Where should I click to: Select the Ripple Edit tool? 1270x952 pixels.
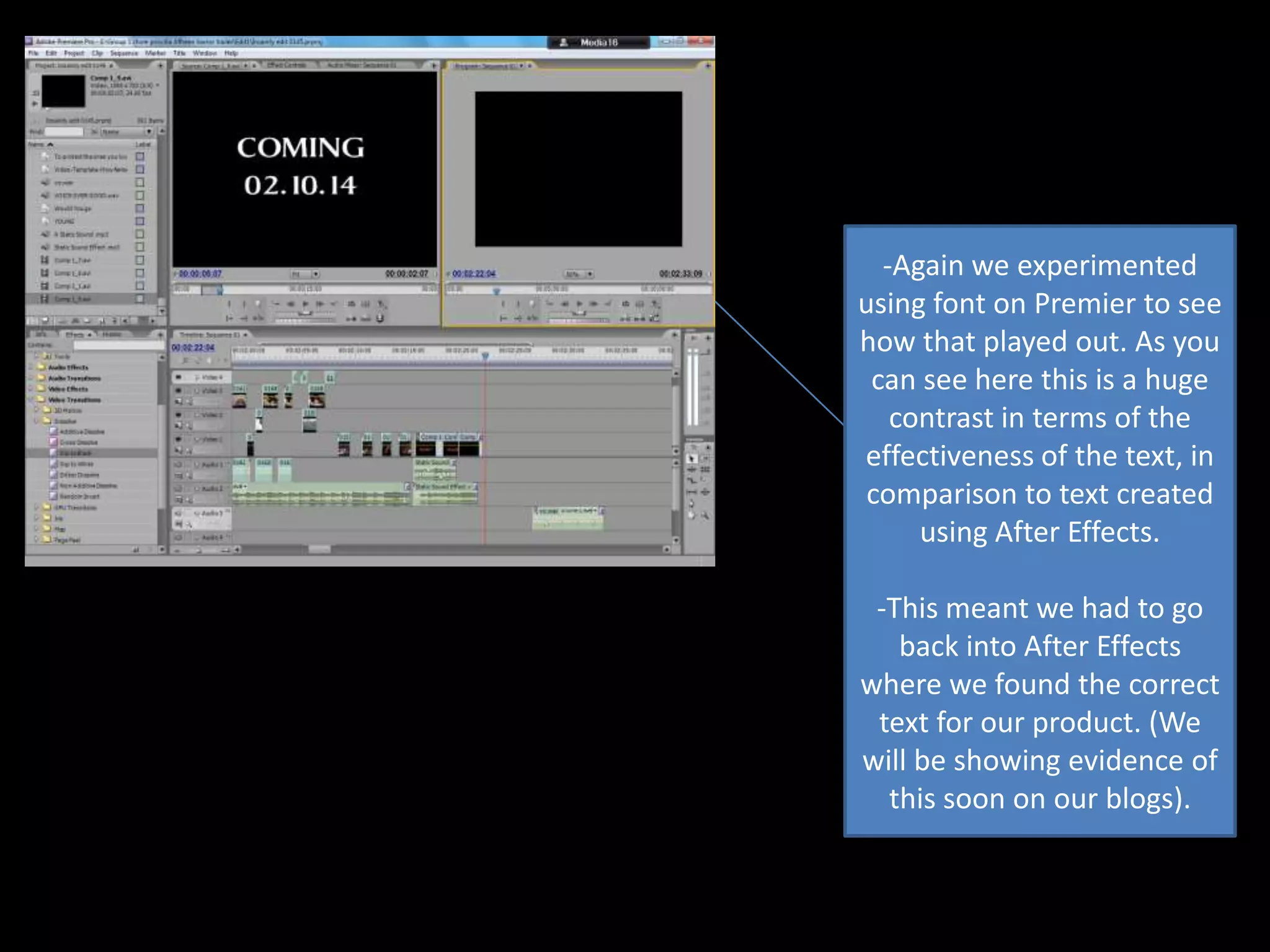coord(692,470)
